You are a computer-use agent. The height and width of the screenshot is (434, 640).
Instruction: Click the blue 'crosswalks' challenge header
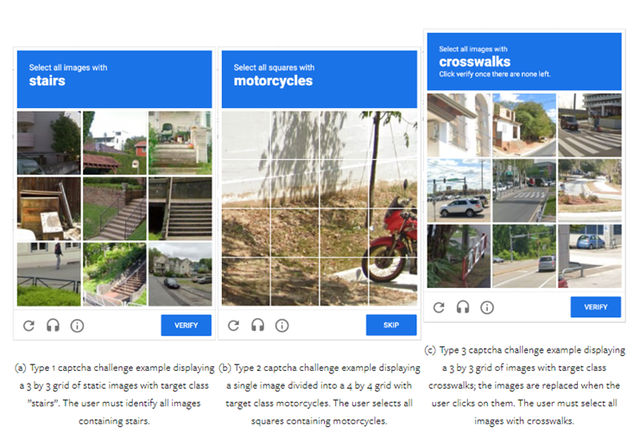coord(524,61)
